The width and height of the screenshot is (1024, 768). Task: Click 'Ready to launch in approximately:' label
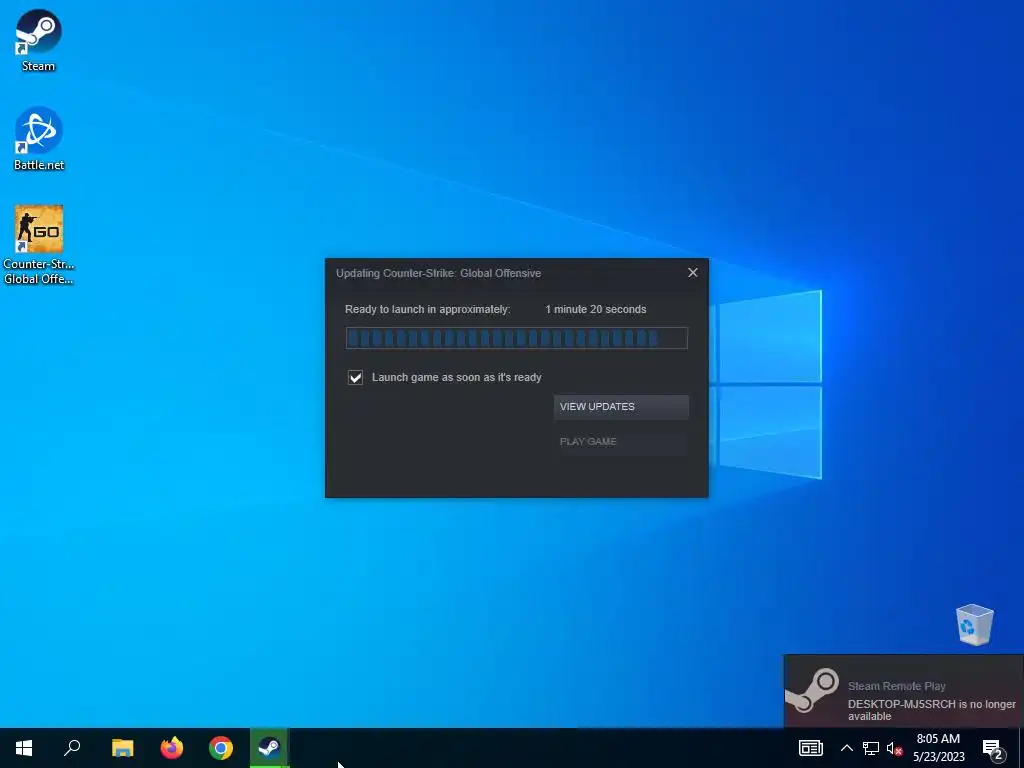coord(427,310)
